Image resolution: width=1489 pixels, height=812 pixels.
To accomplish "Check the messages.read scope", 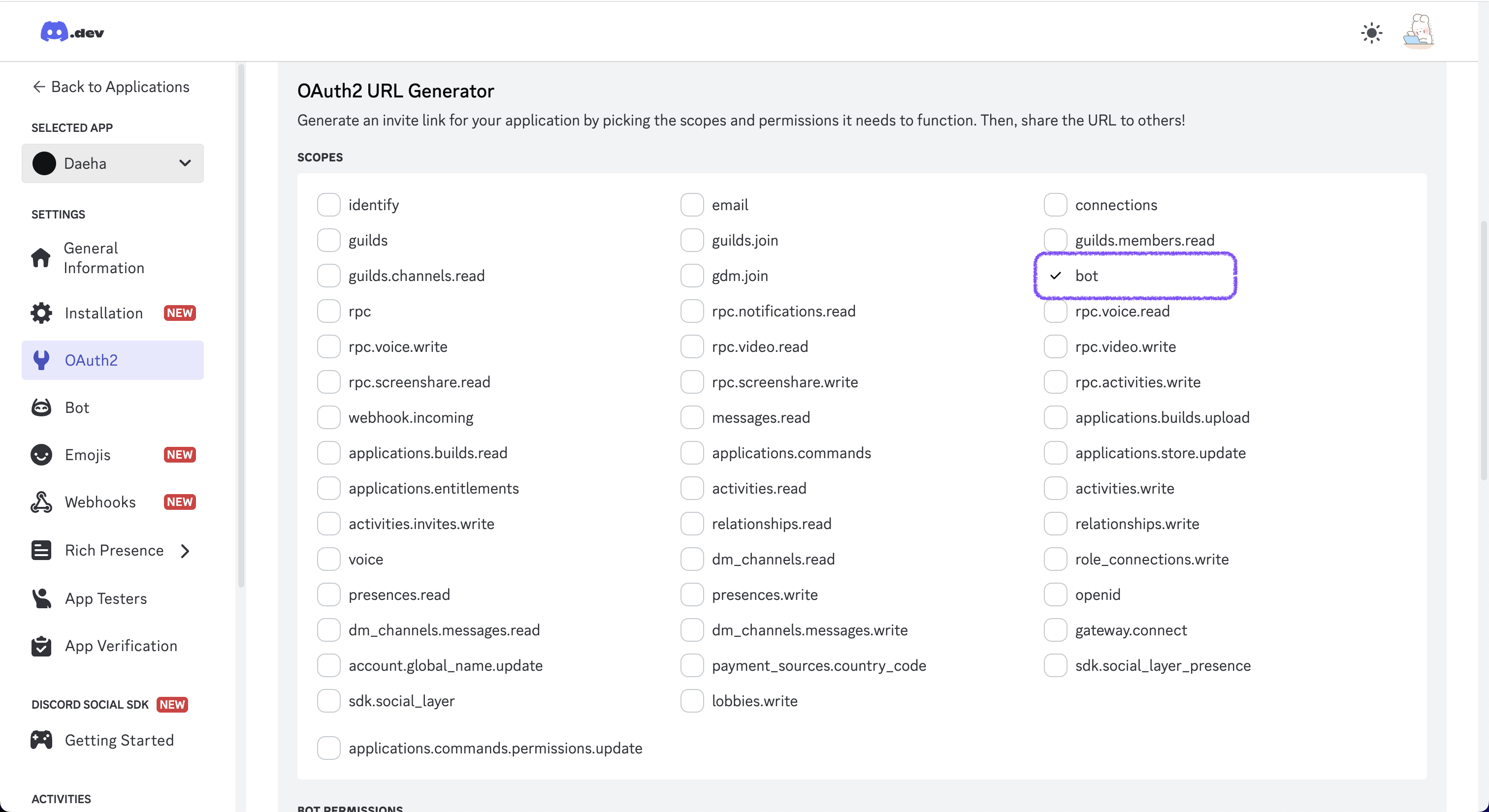I will (692, 417).
